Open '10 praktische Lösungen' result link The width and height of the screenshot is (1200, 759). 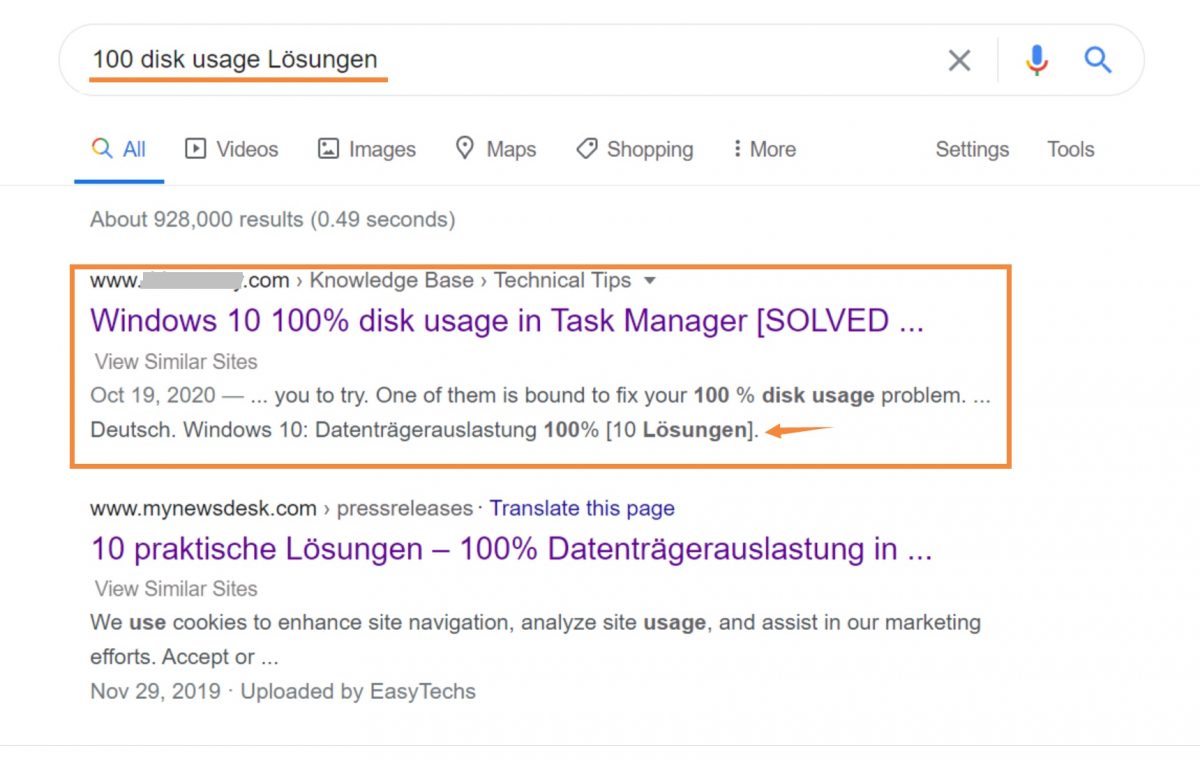point(511,549)
